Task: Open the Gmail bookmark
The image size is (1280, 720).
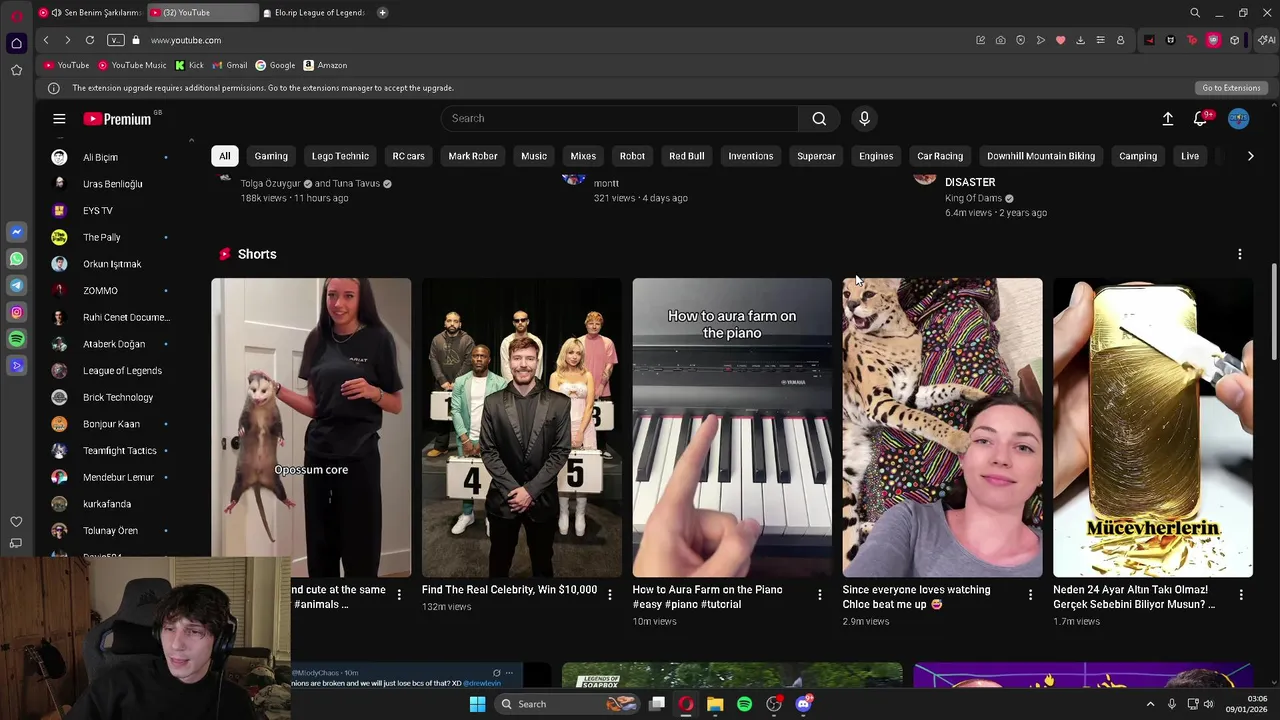Action: [229, 65]
